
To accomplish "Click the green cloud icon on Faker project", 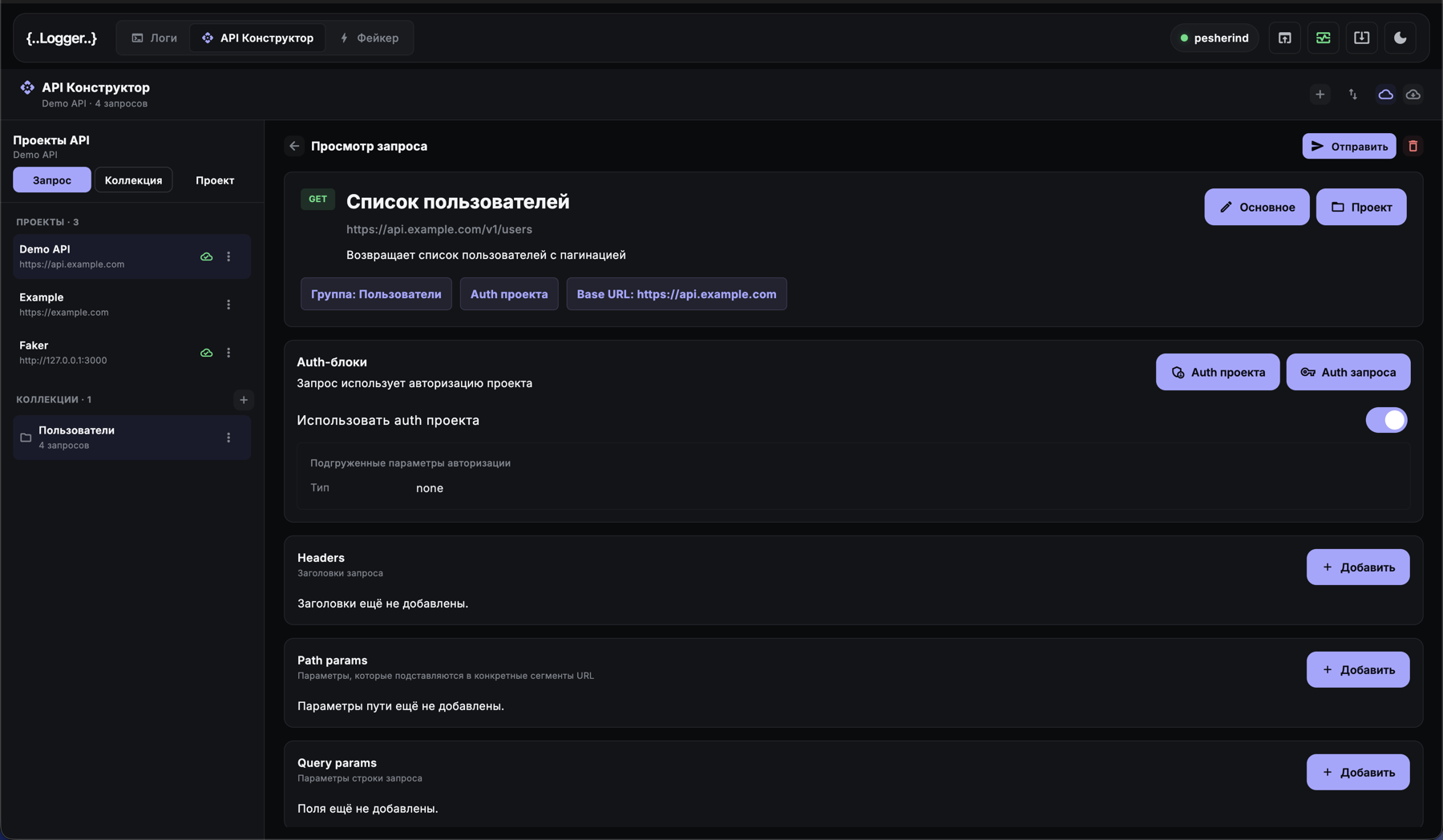I will [207, 353].
